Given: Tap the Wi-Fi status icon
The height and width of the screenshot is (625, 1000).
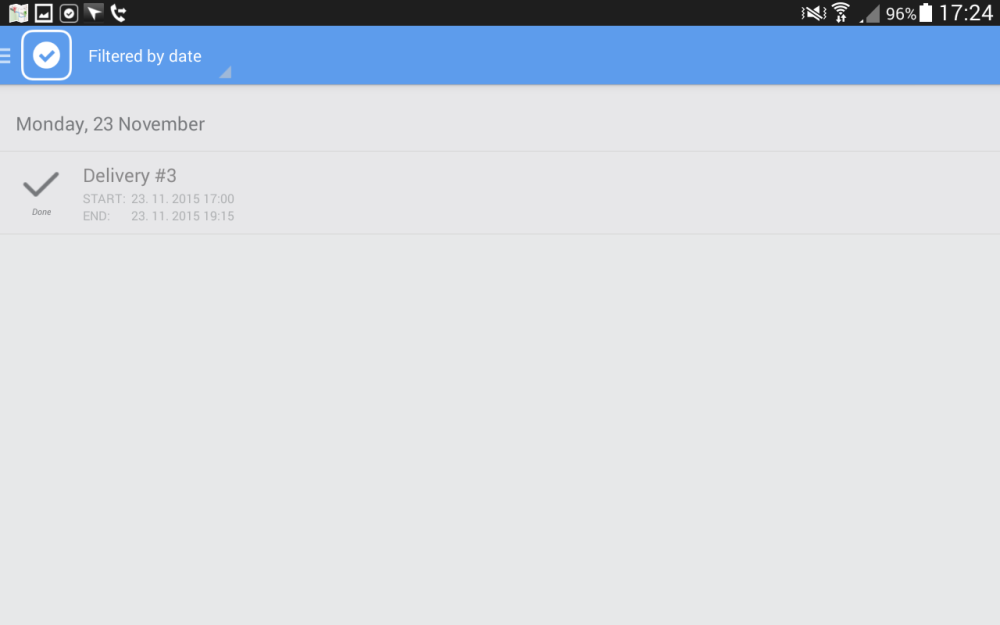Looking at the screenshot, I should [841, 13].
